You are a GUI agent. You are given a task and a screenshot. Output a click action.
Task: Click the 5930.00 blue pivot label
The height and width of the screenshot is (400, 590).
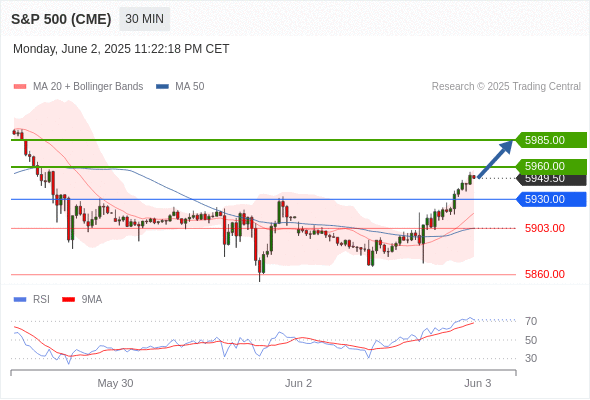pos(551,199)
